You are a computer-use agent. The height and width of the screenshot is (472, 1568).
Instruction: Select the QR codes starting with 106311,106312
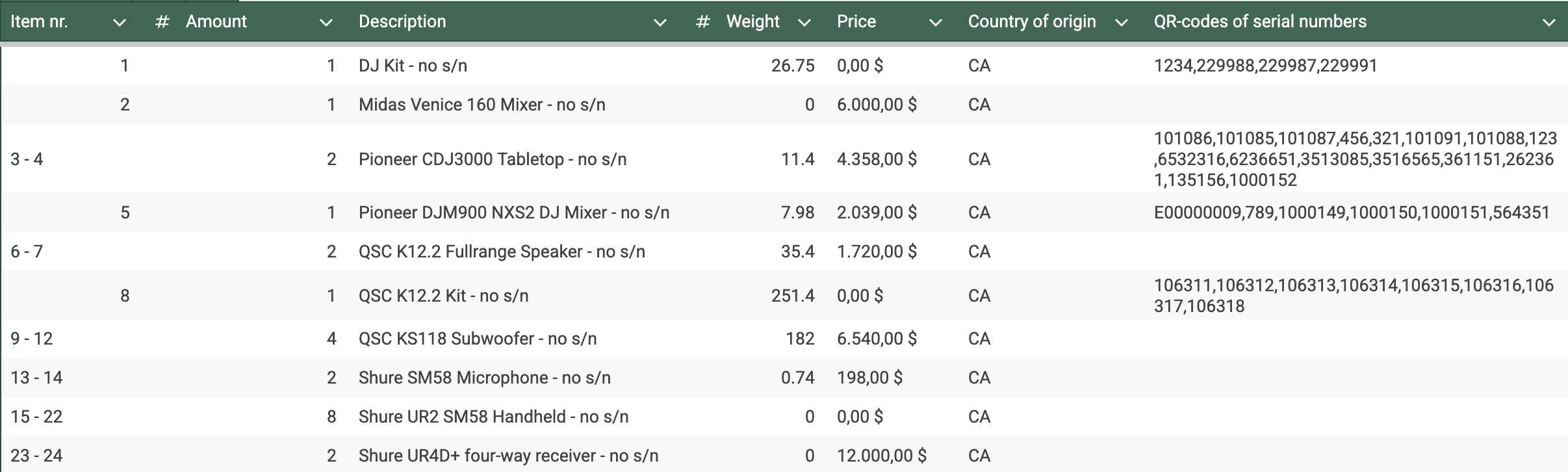(x=1354, y=296)
